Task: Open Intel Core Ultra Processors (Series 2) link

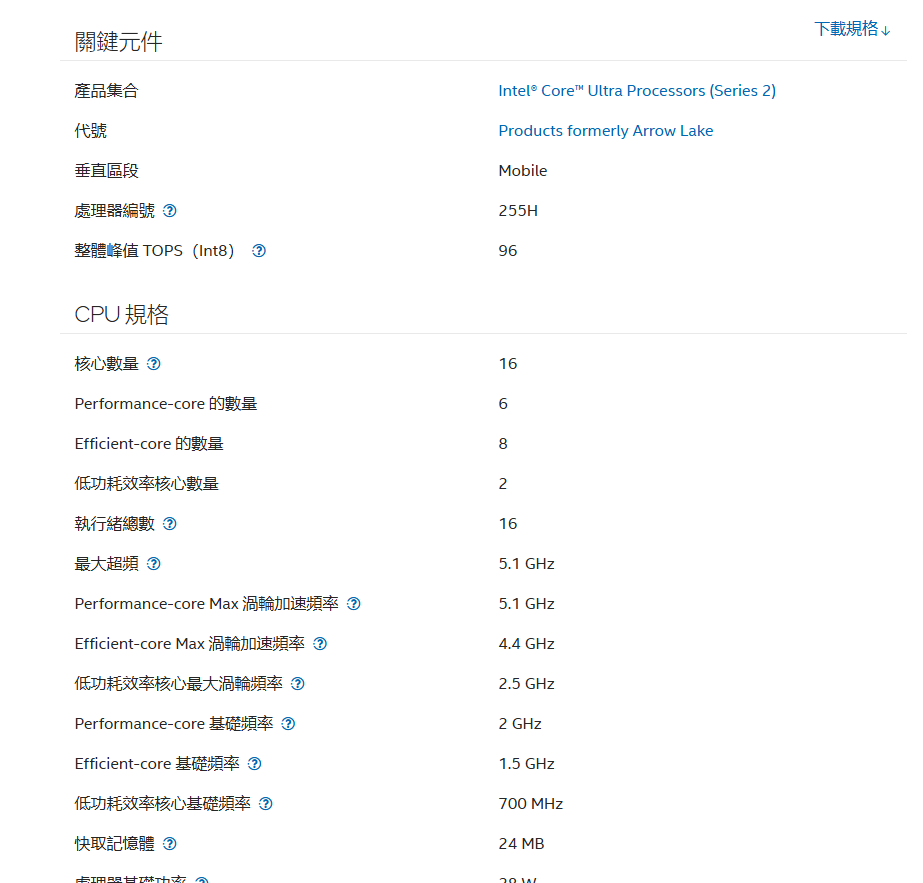Action: [637, 91]
